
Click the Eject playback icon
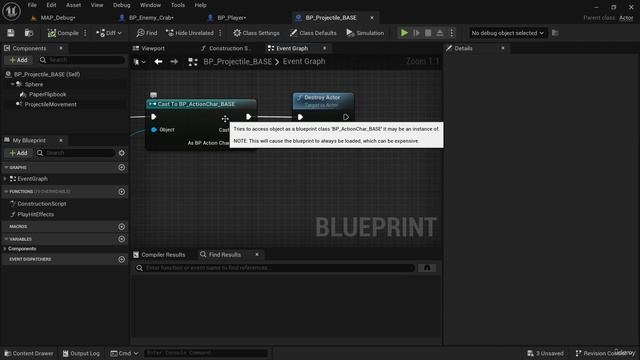pyautogui.click(x=440, y=33)
